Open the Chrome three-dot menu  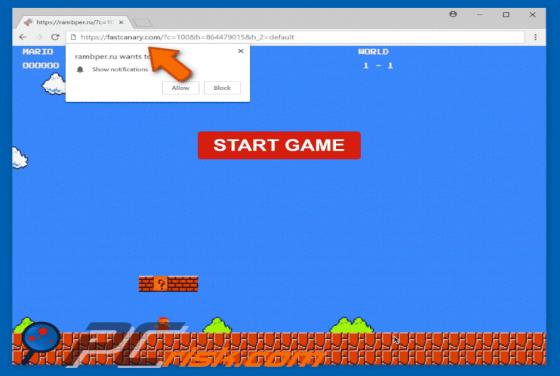tap(535, 37)
